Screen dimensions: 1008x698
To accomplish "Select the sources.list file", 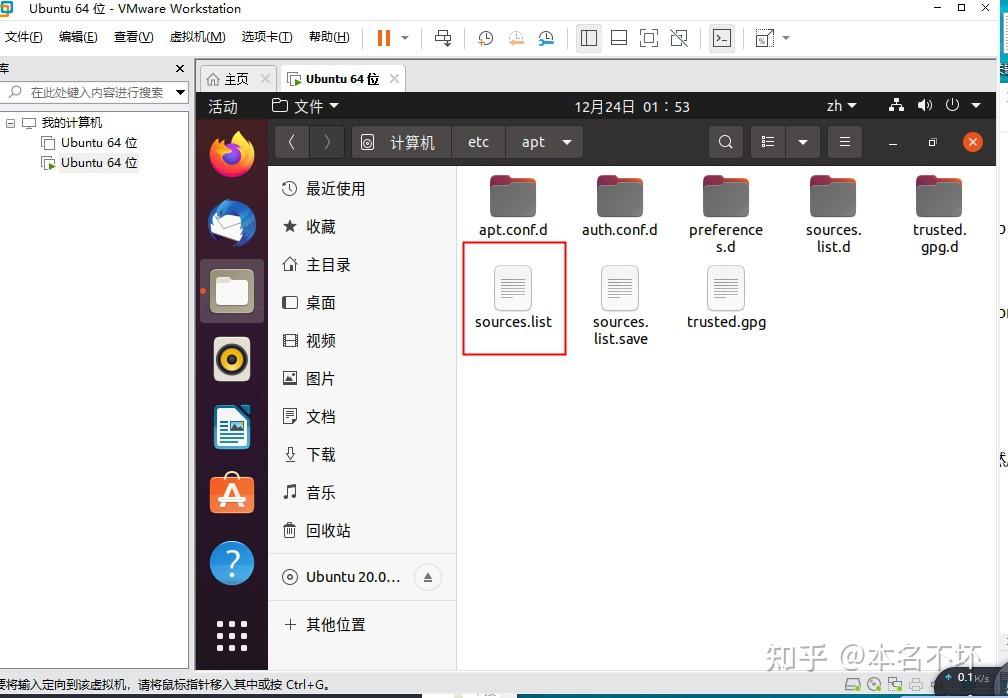I will 513,298.
